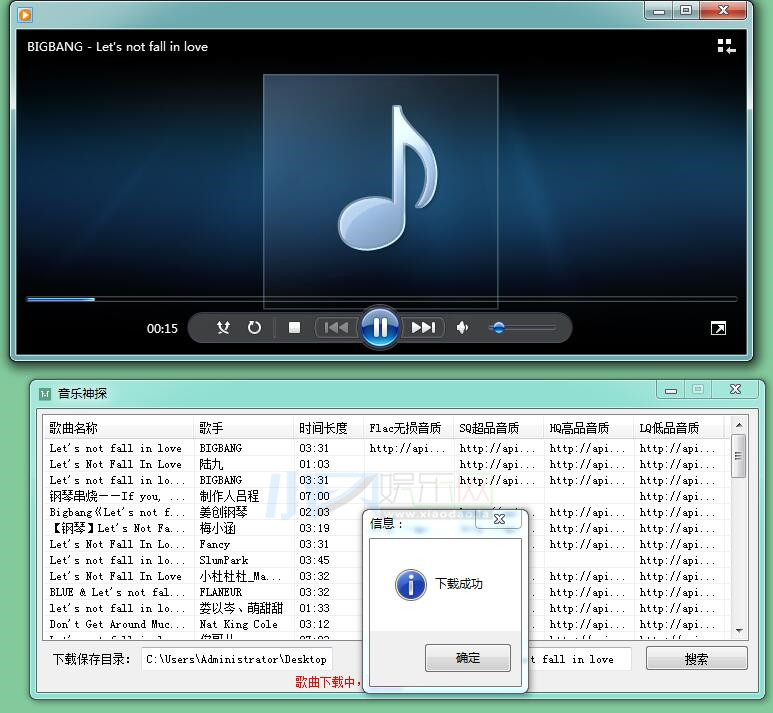Stop playback with the stop button

click(x=294, y=327)
